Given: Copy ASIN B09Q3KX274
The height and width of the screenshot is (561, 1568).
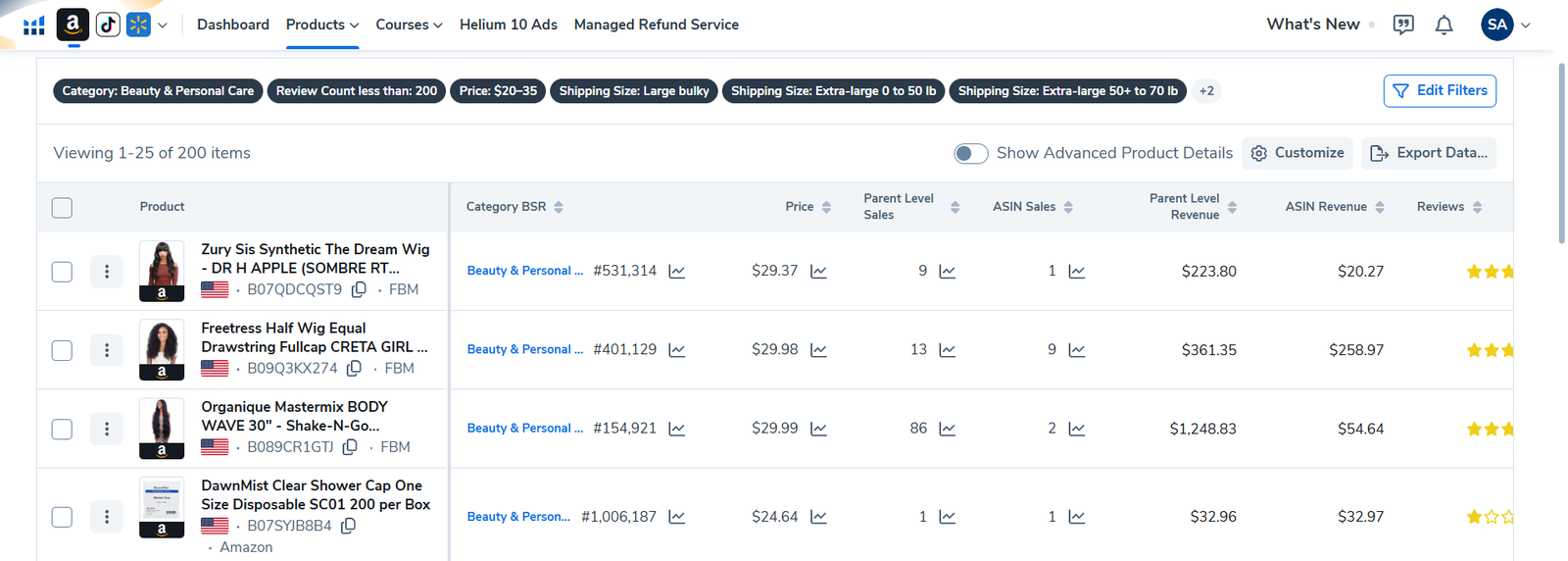Looking at the screenshot, I should tap(354, 368).
